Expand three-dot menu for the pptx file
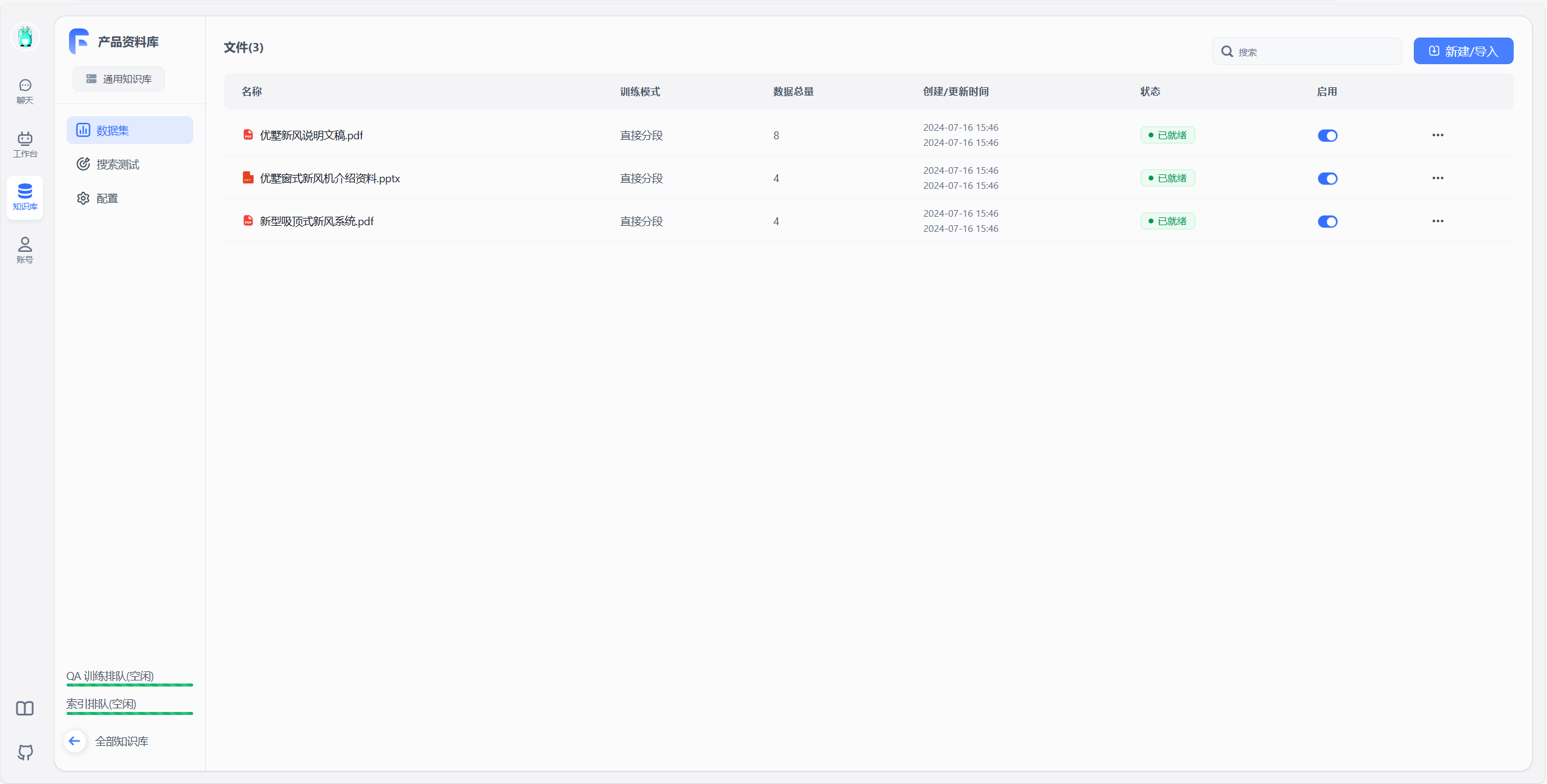 pos(1437,178)
